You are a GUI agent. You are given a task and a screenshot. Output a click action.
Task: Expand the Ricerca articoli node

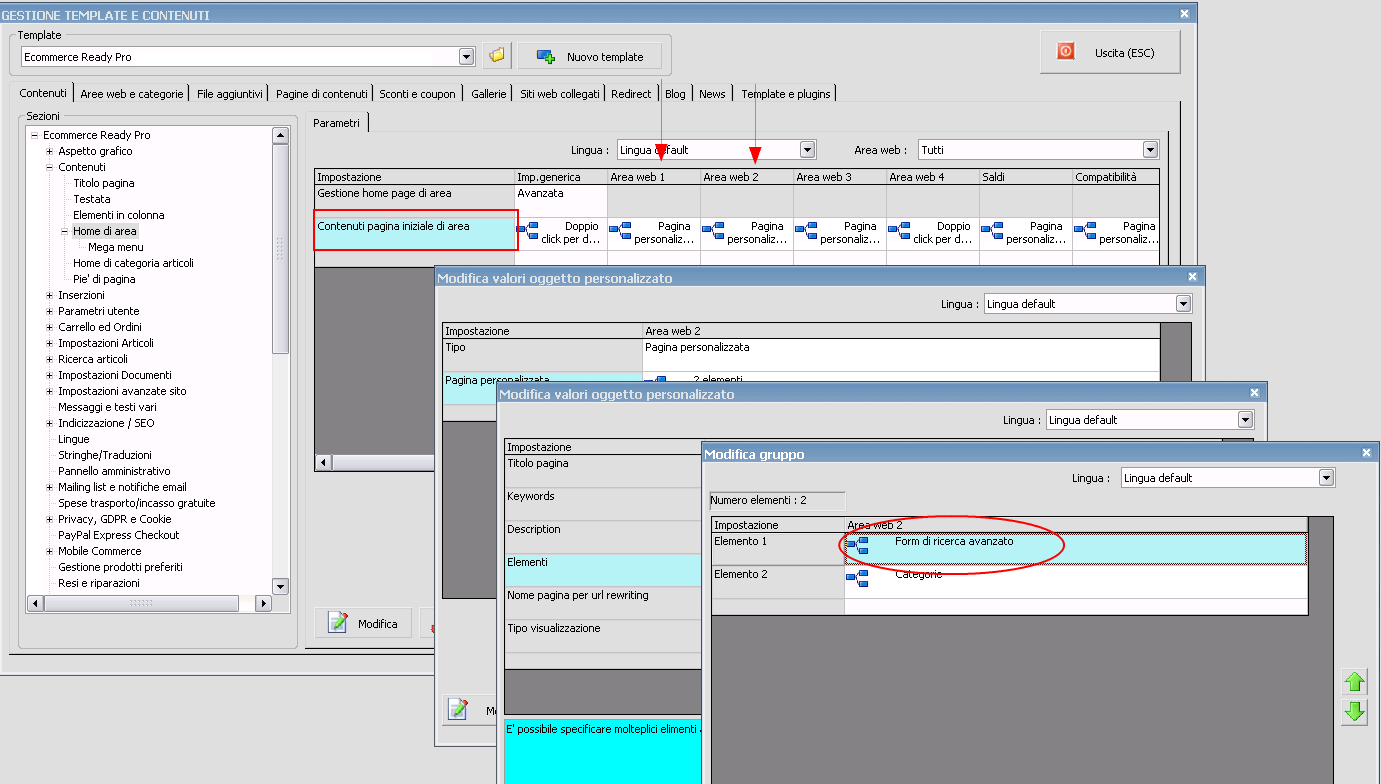coord(50,359)
